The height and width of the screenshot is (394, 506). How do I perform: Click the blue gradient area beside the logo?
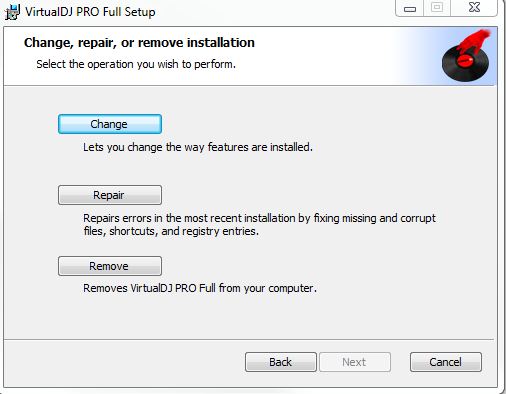417,56
